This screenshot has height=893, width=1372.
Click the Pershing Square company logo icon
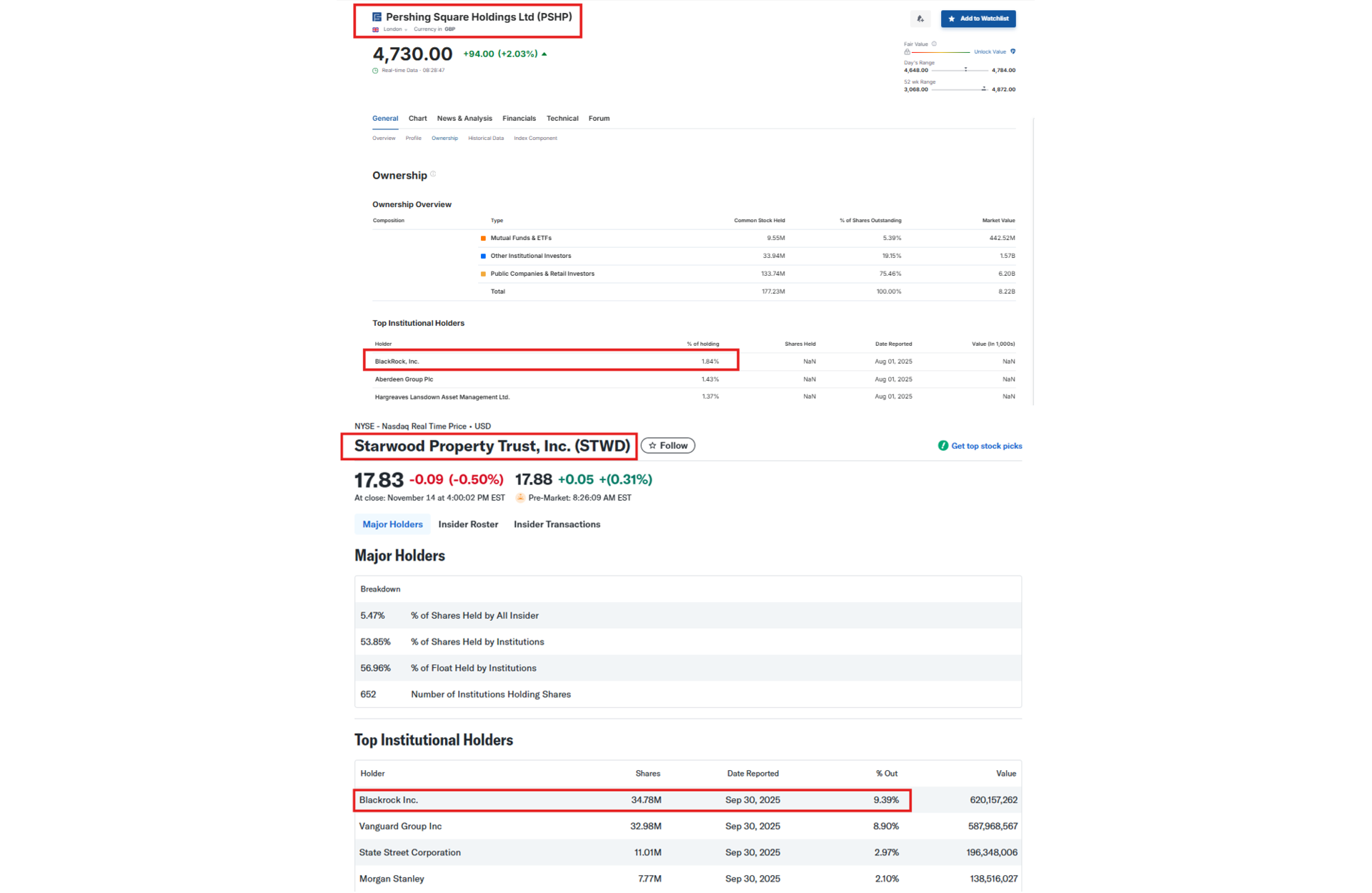point(377,17)
